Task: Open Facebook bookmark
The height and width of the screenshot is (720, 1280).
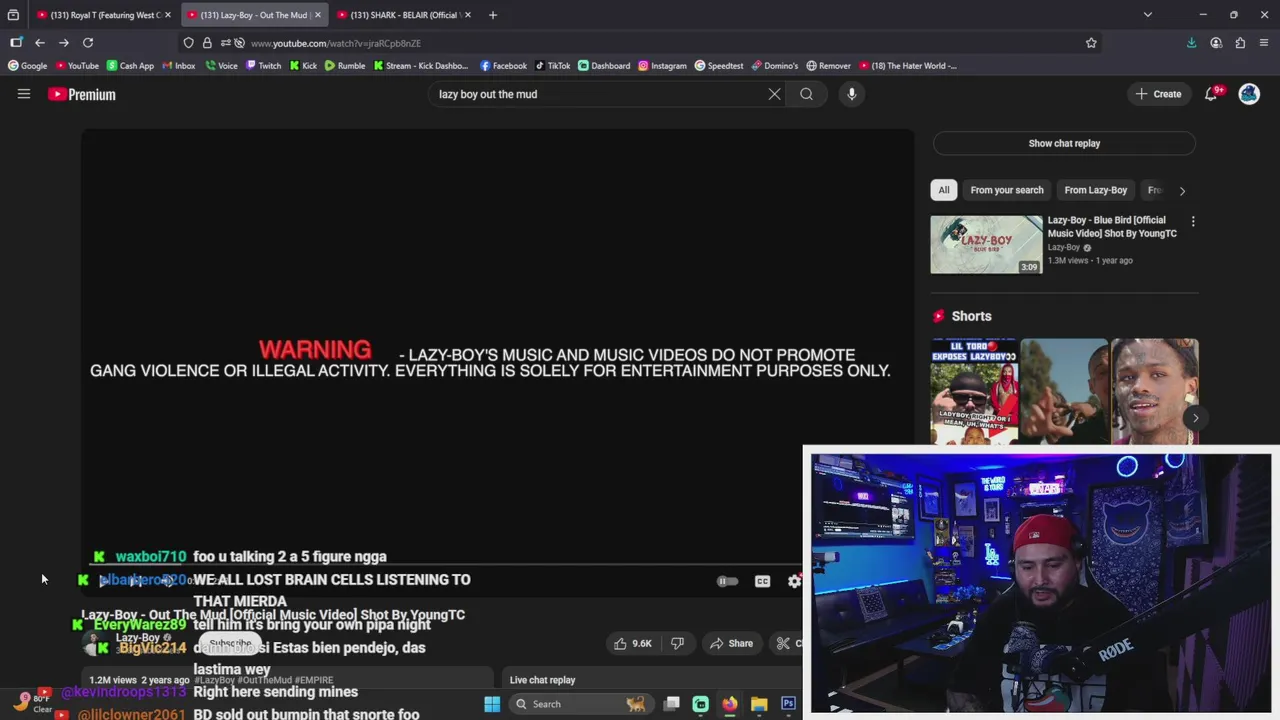Action: click(503, 66)
